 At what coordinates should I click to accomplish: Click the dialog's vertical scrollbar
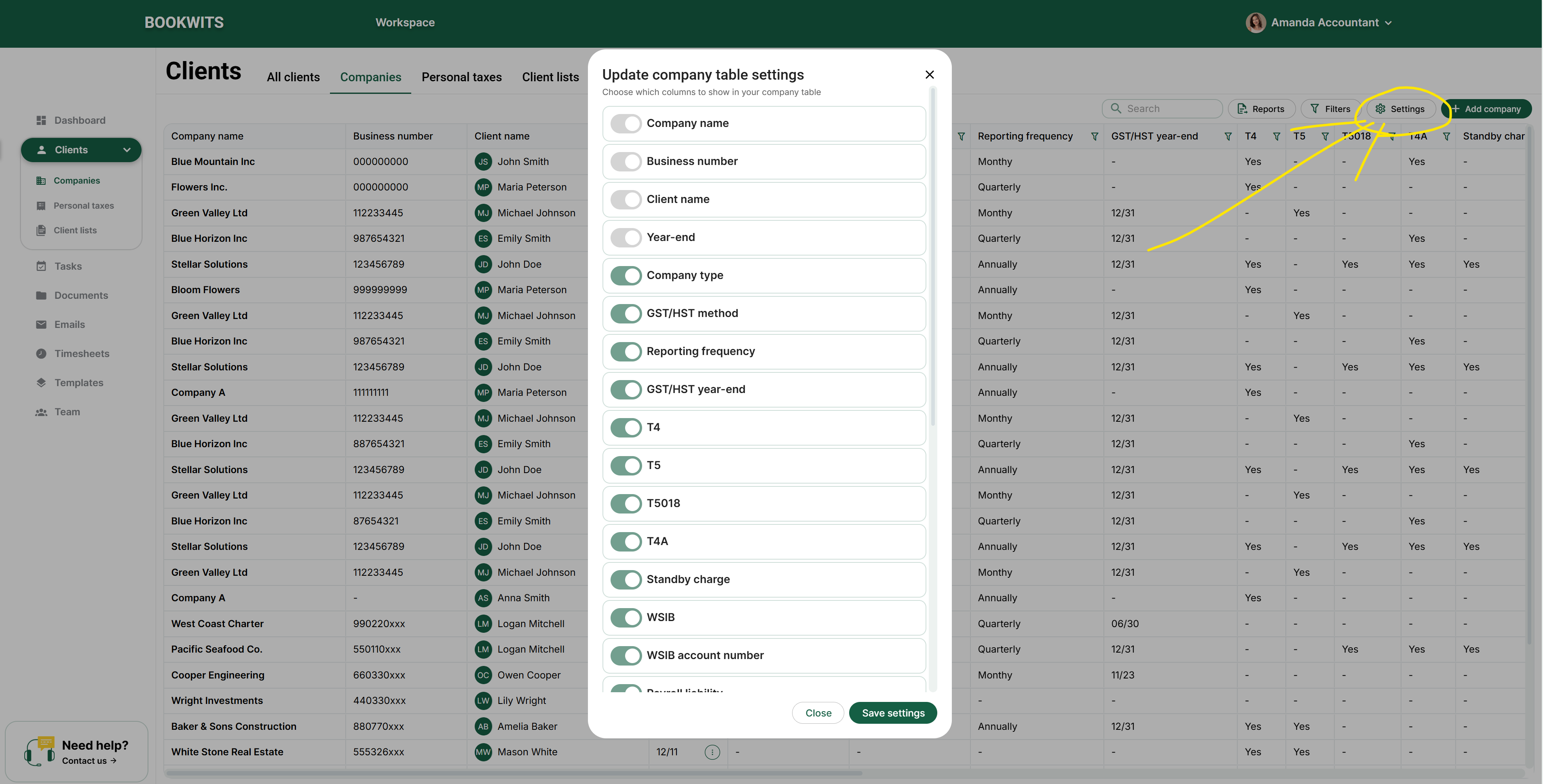[932, 258]
